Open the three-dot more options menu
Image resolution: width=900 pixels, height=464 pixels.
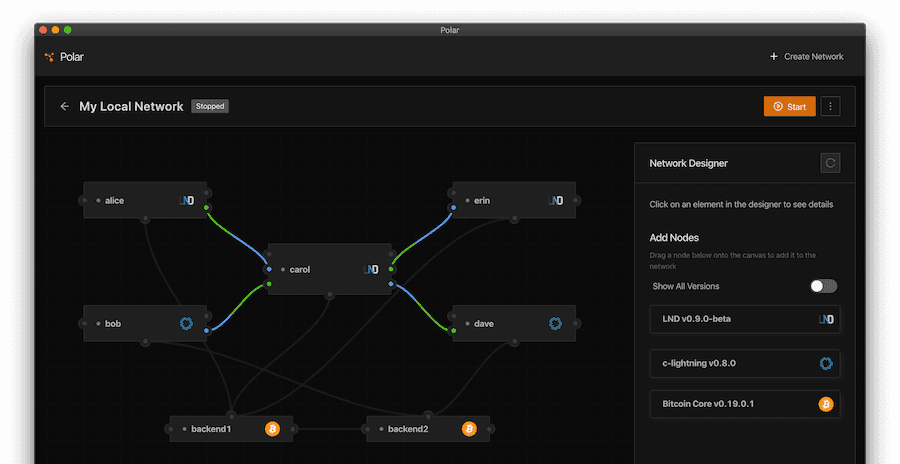point(830,106)
